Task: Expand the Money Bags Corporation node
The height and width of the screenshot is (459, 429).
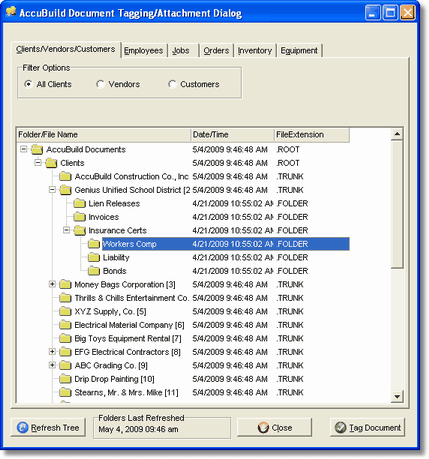Action: coord(52,284)
